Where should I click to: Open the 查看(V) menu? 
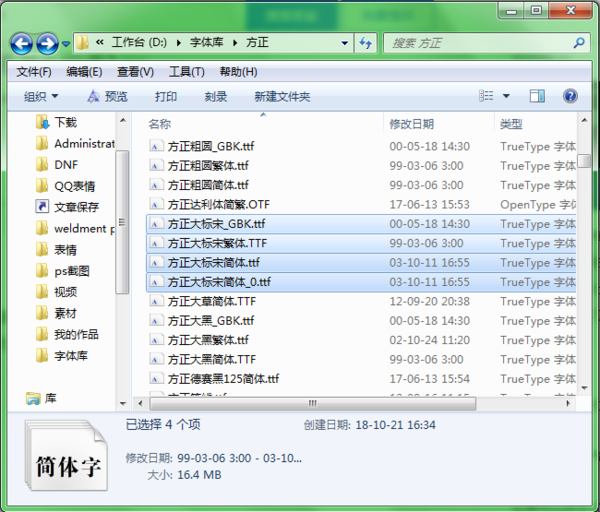[135, 72]
